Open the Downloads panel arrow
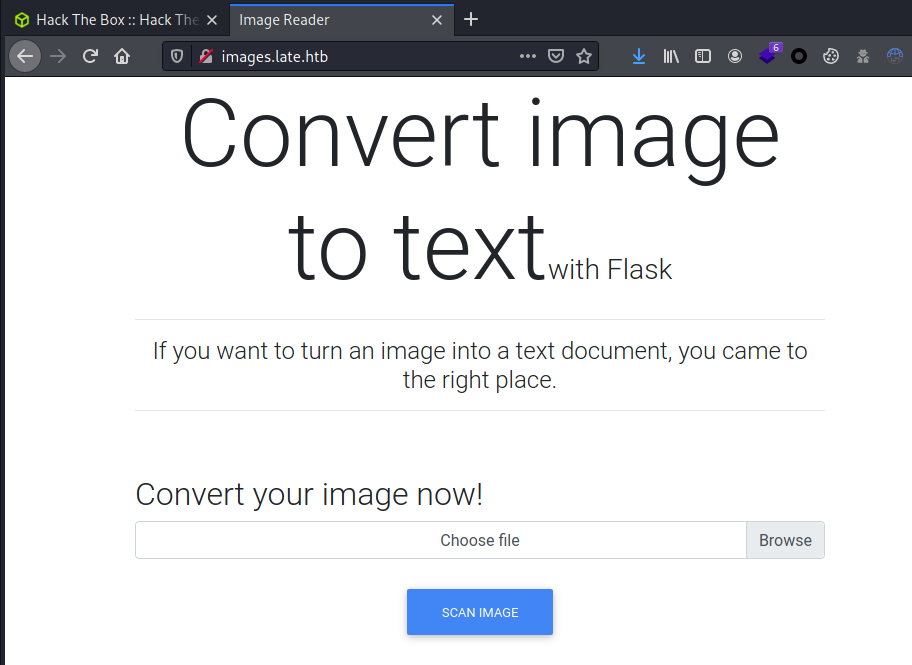Viewport: 912px width, 665px height. pos(639,57)
